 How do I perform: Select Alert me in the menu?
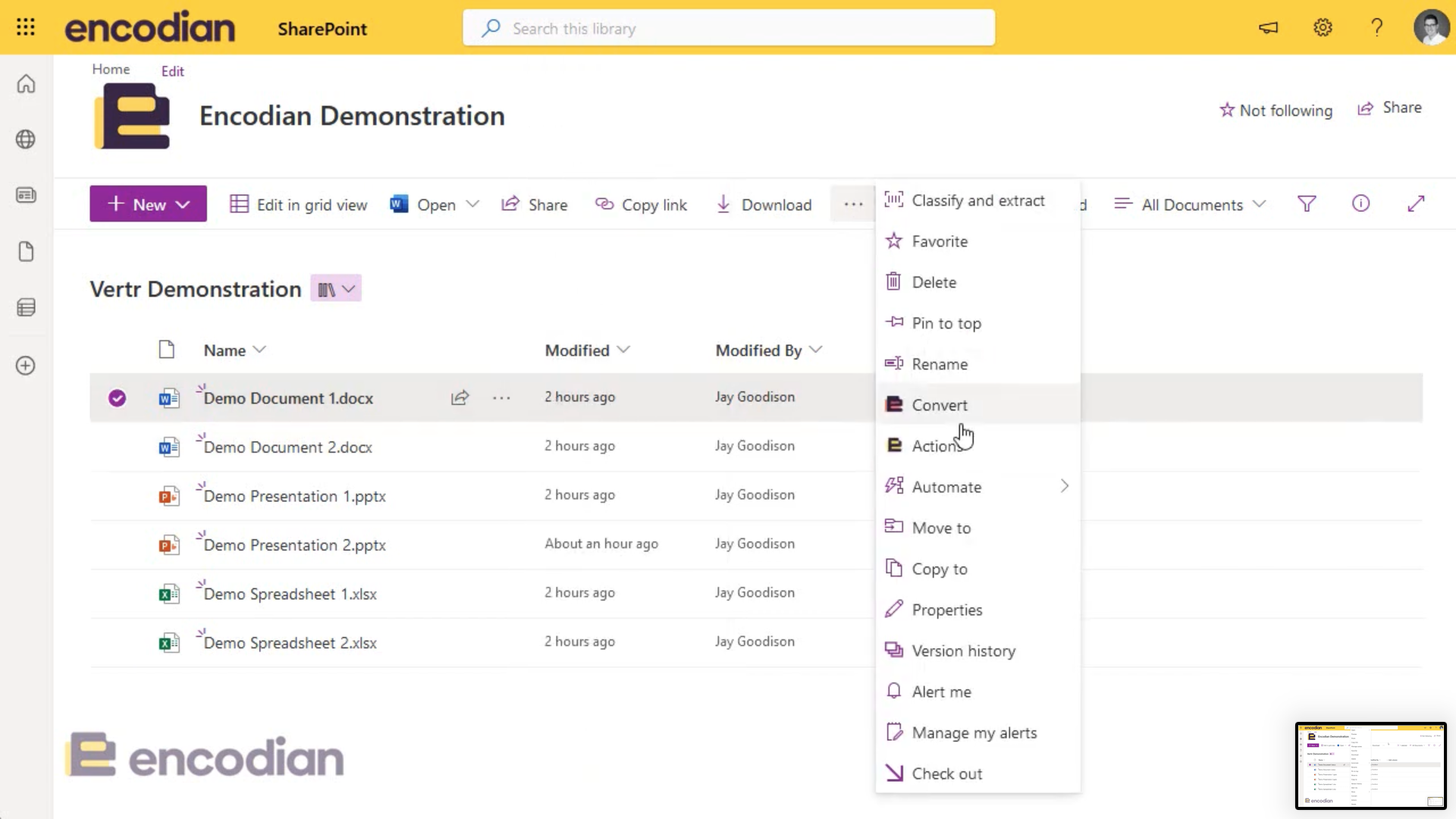978,692
